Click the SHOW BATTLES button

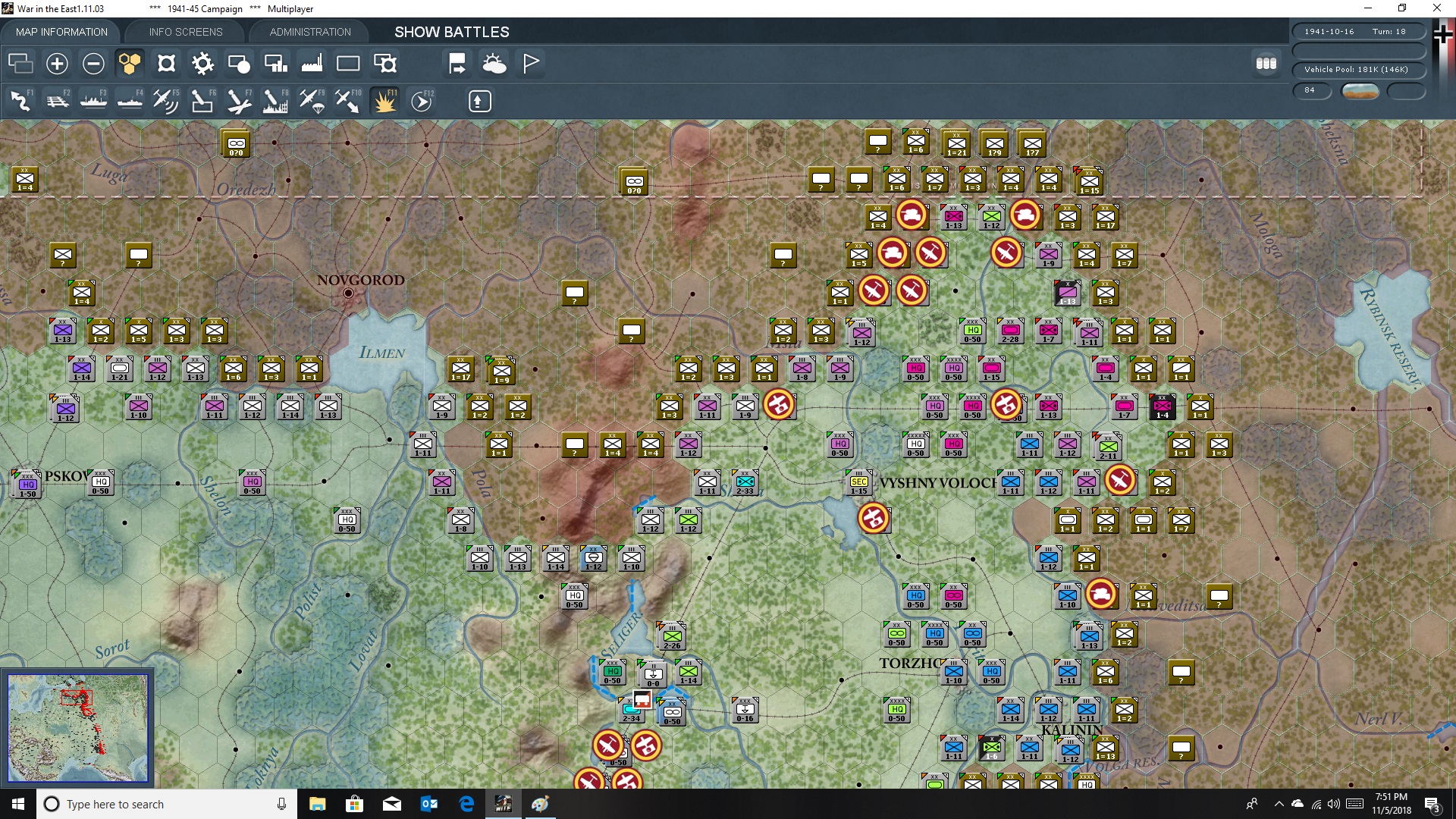tap(450, 32)
